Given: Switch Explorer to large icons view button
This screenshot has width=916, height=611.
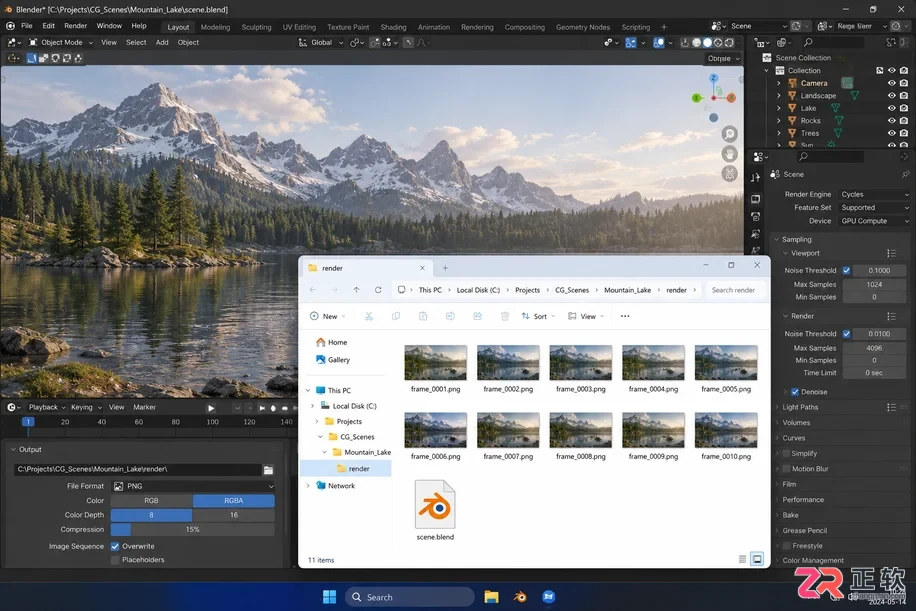Looking at the screenshot, I should [x=757, y=559].
